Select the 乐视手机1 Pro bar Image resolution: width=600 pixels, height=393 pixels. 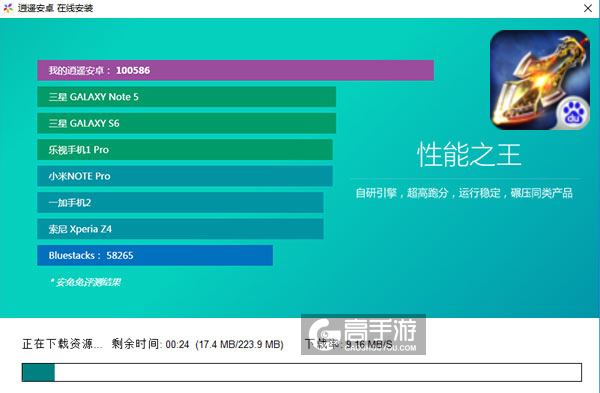coord(185,150)
